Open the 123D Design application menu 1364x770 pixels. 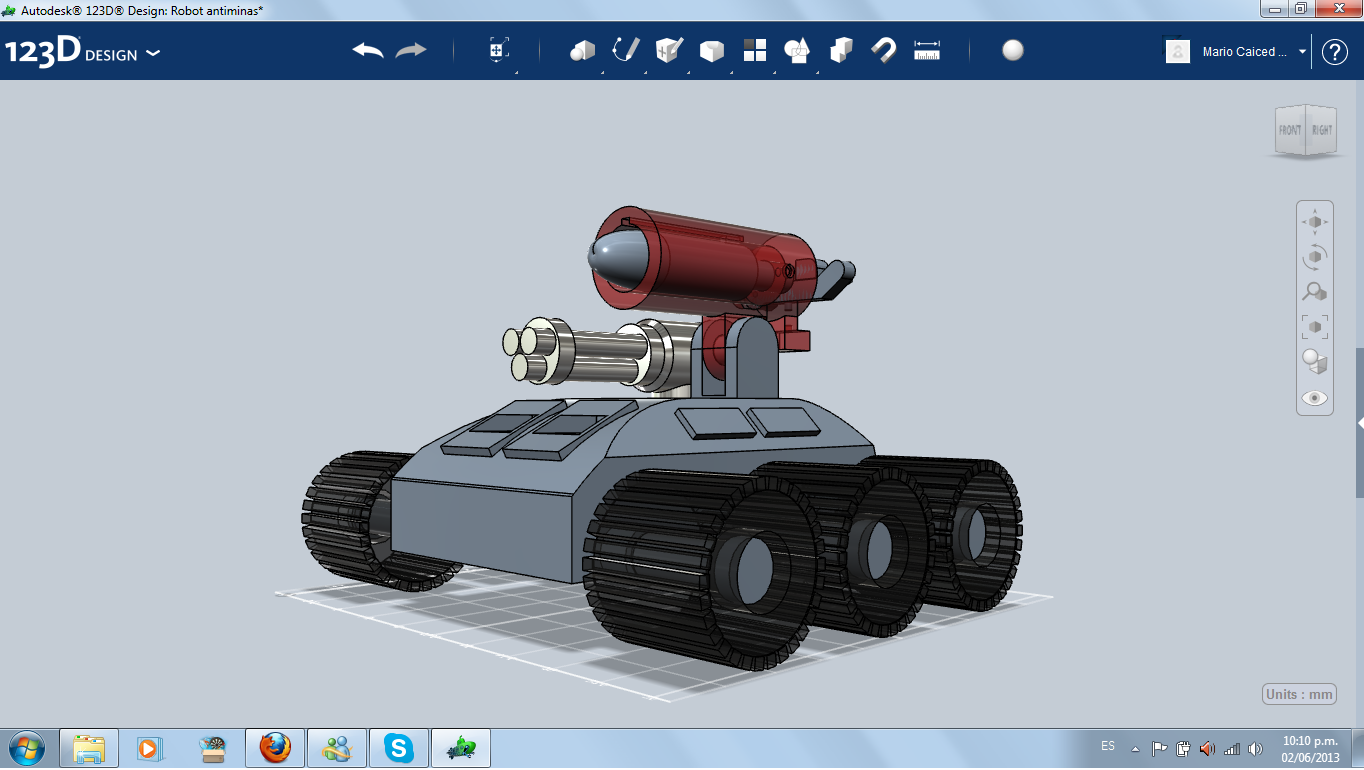click(x=83, y=52)
